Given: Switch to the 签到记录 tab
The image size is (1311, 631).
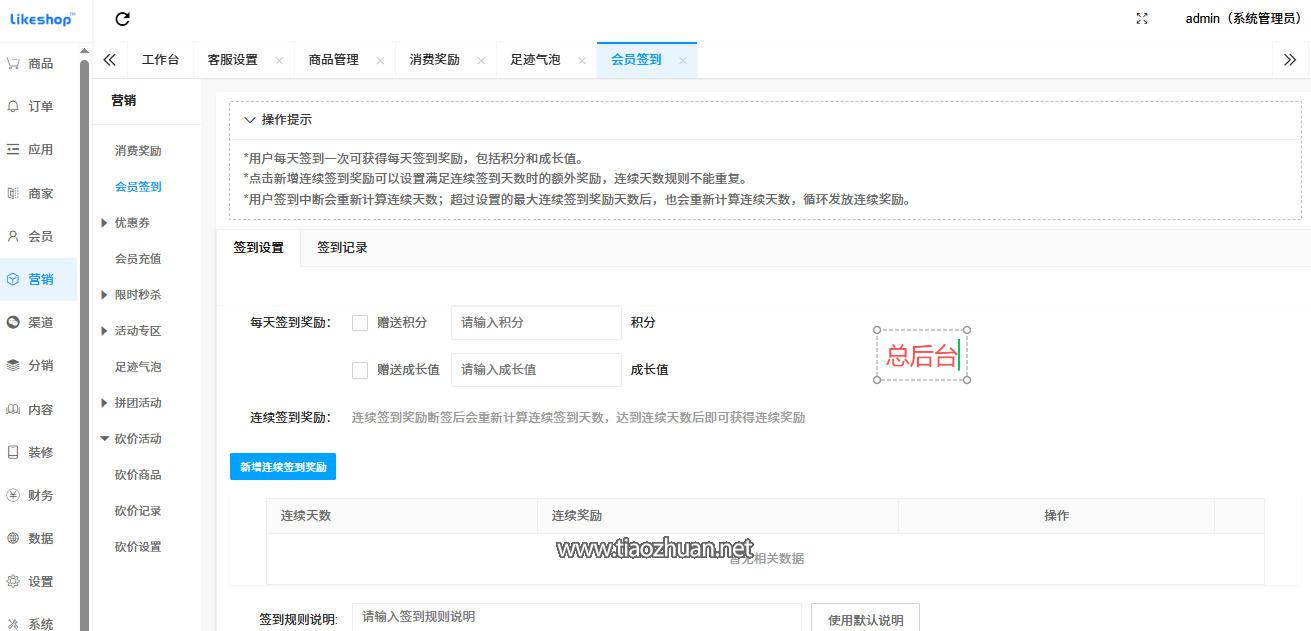Looking at the screenshot, I should click(342, 247).
